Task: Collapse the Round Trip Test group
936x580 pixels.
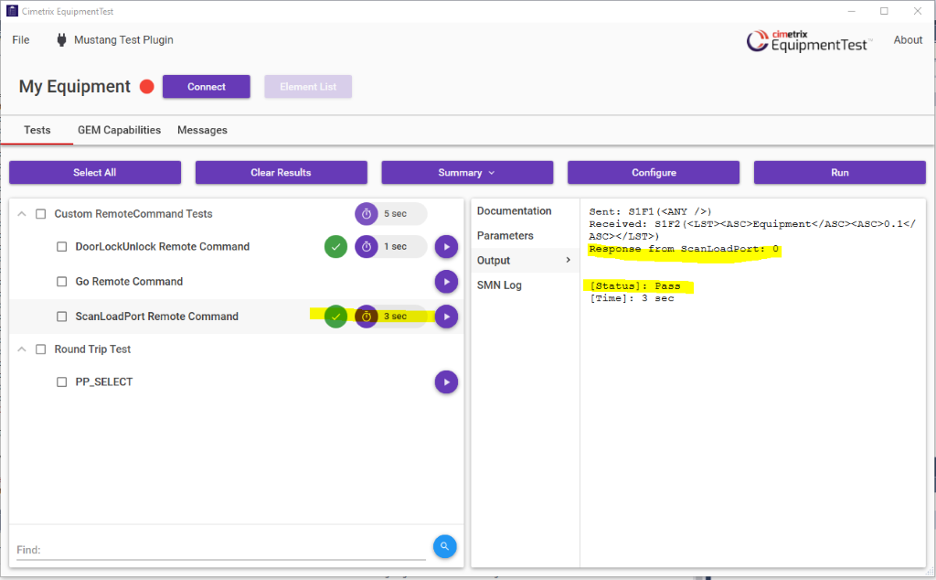Action: point(22,349)
